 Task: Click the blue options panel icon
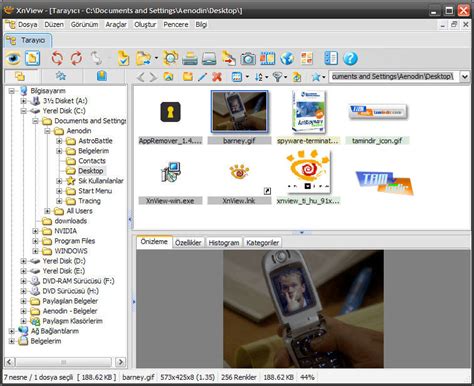tap(331, 58)
